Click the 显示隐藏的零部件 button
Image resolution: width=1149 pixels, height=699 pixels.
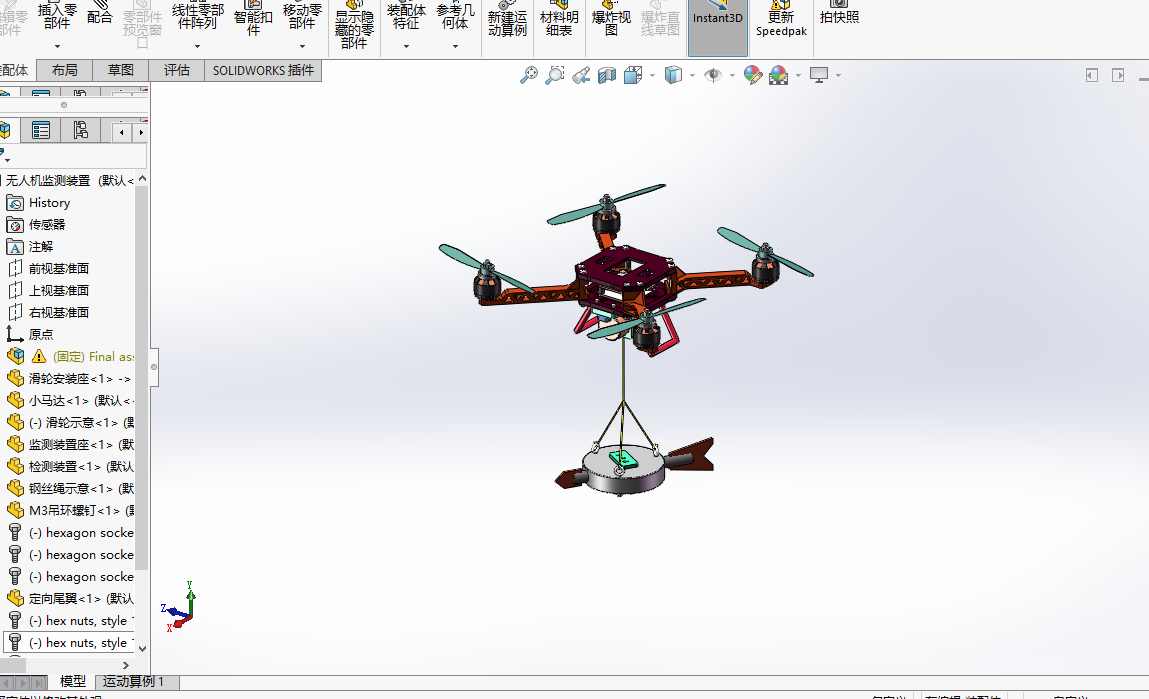pos(354,26)
